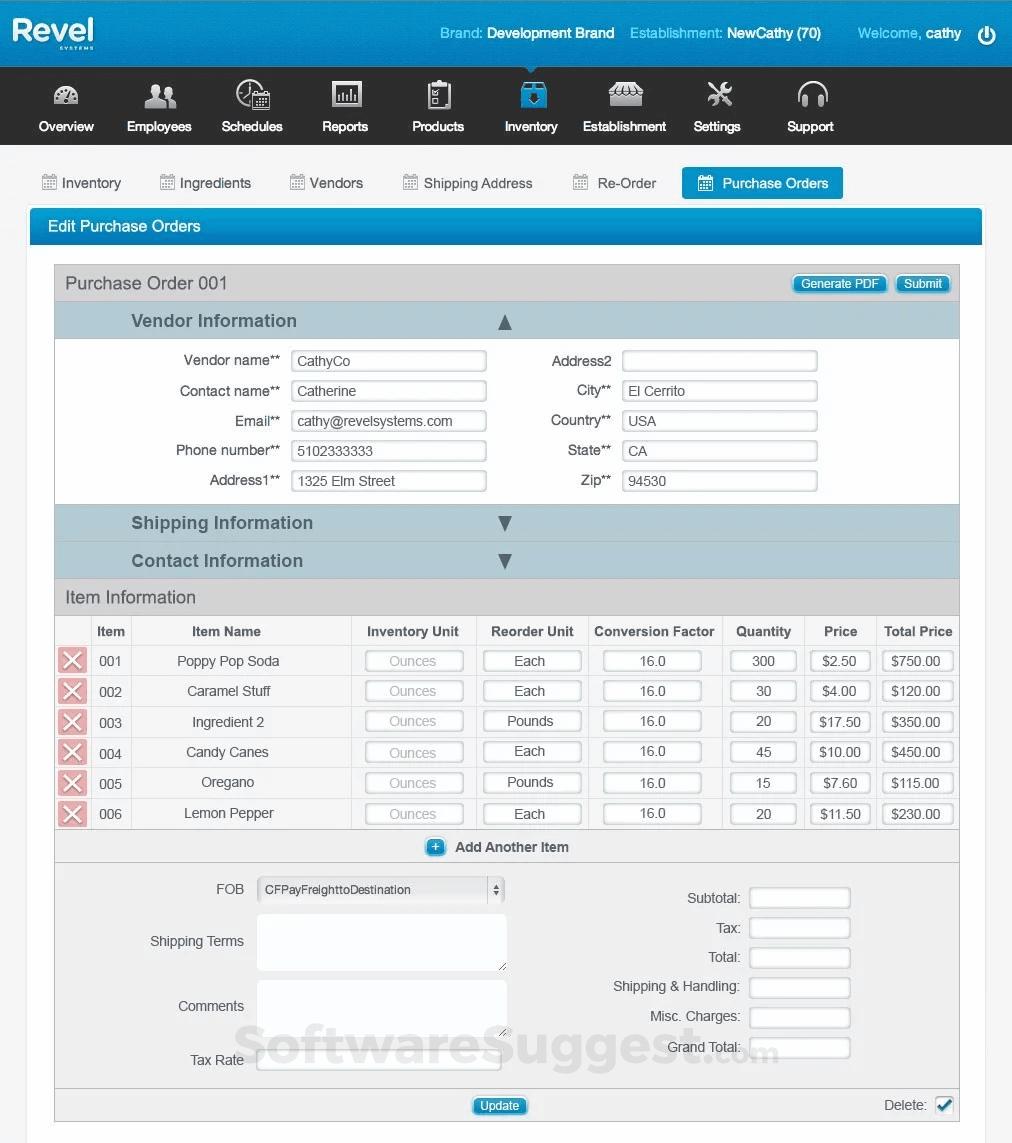Switch to the Vendors tab
The image size is (1012, 1143).
(x=326, y=183)
